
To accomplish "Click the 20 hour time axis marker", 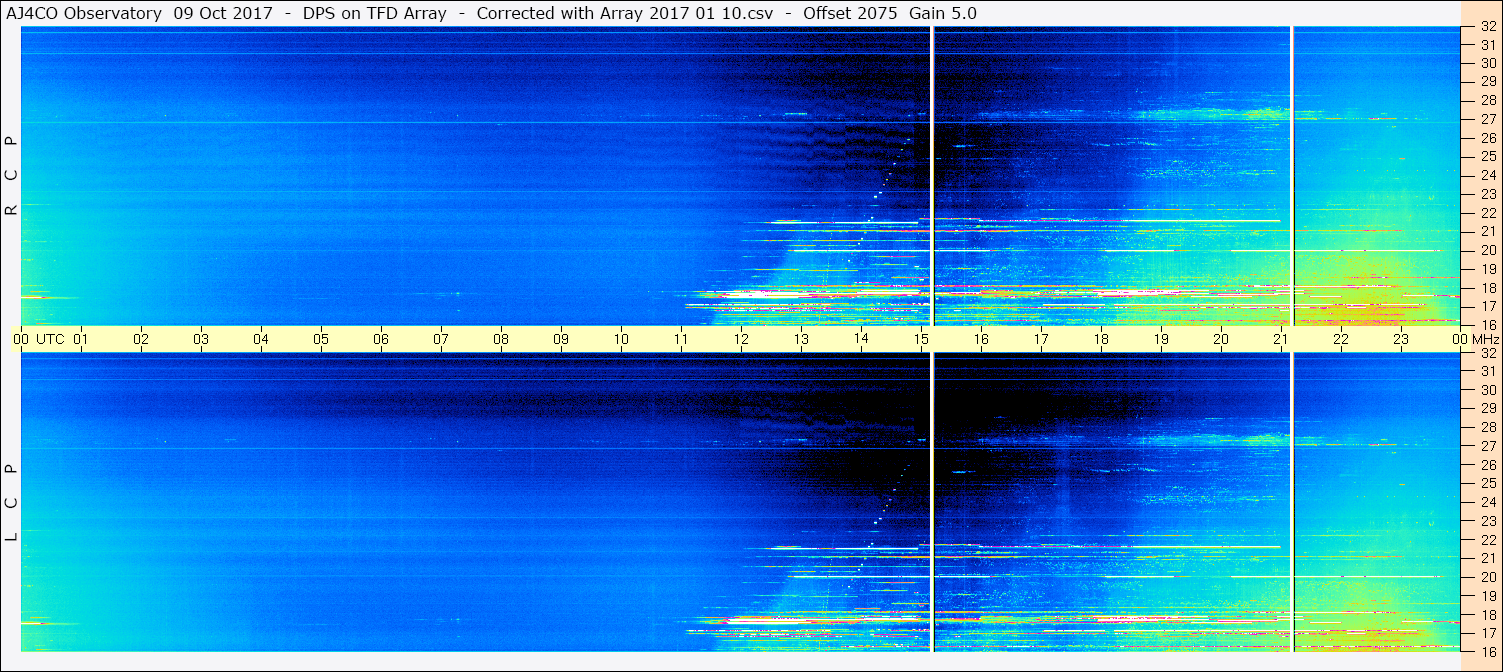I will pos(1221,340).
